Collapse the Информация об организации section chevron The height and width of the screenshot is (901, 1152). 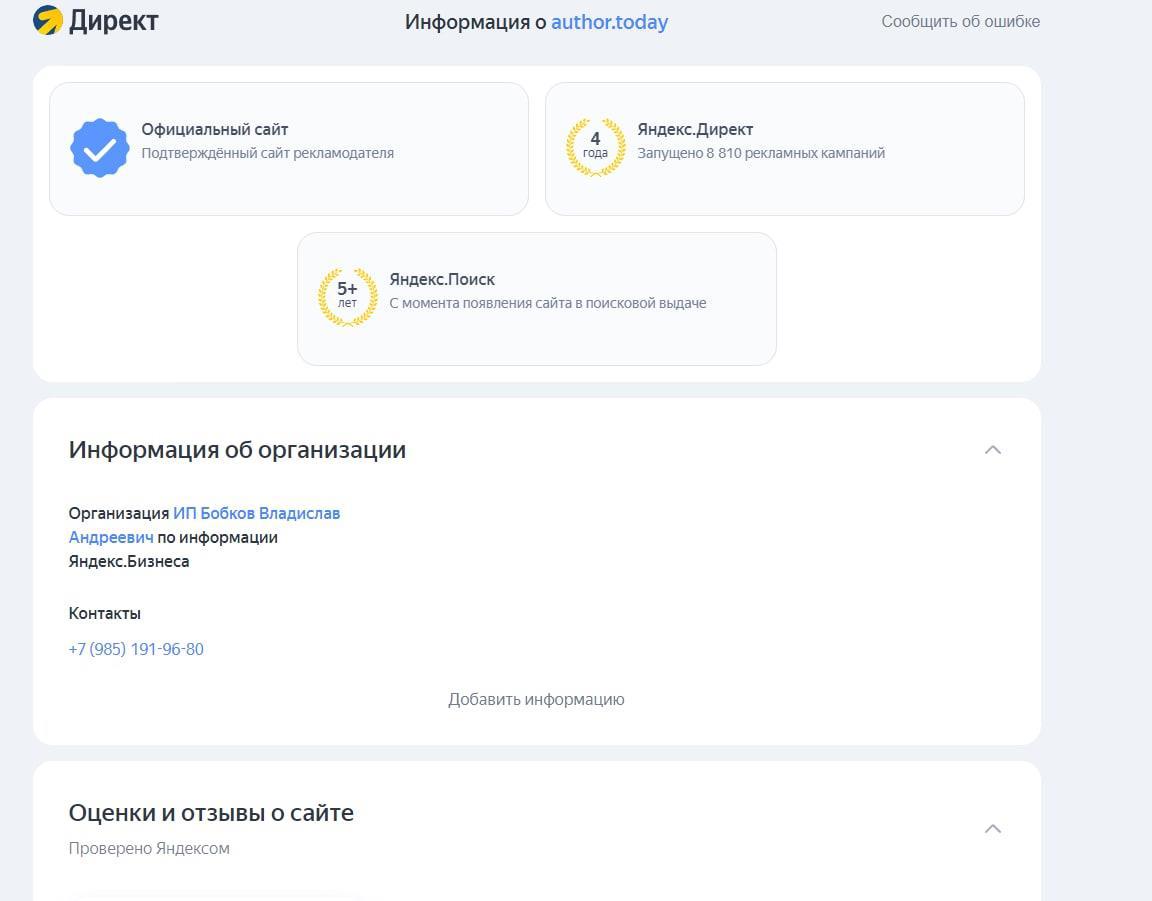pos(992,450)
